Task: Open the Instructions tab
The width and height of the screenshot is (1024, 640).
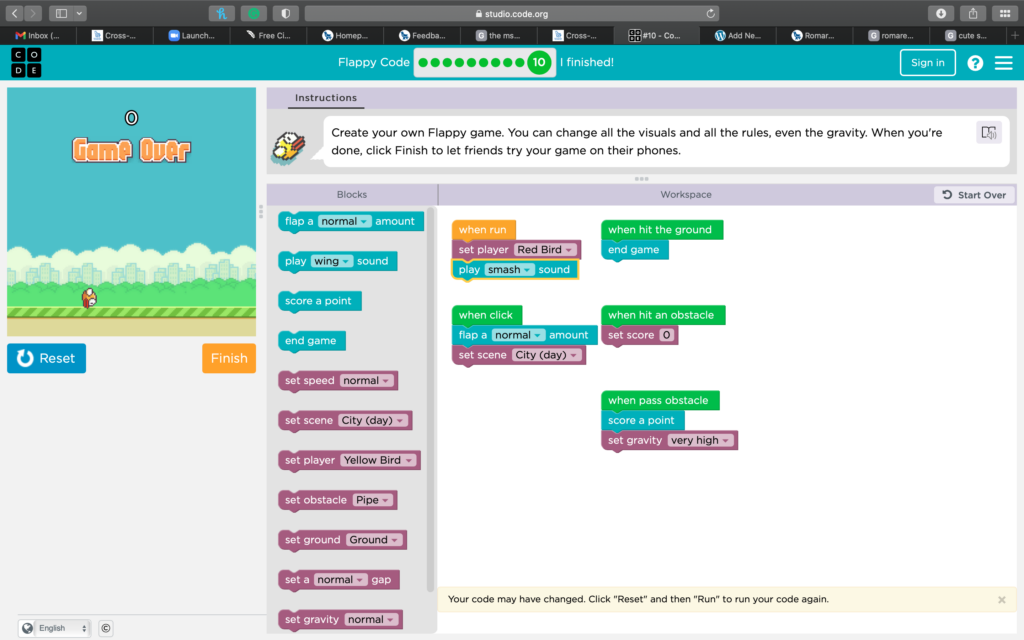Action: point(326,98)
